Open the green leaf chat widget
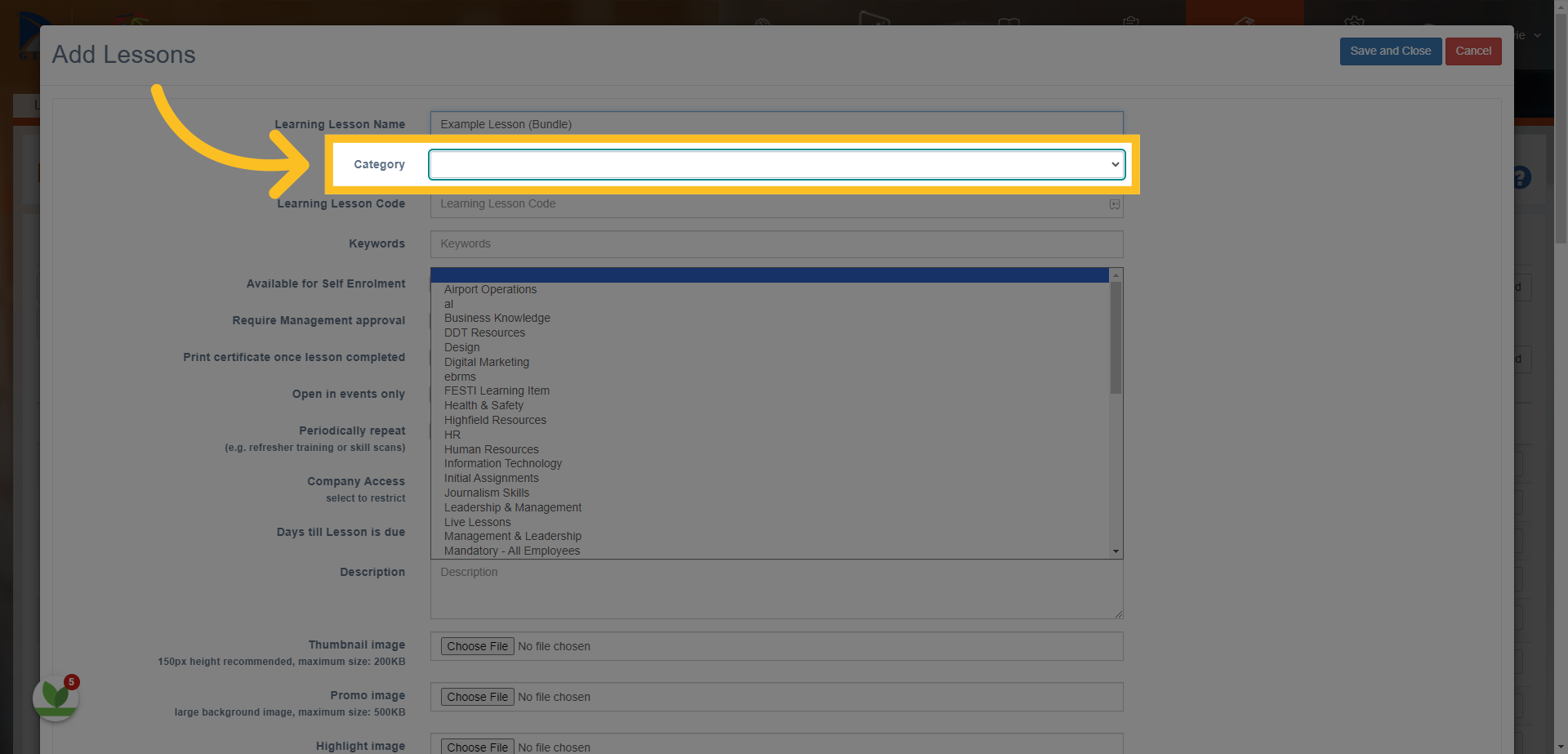Viewport: 1568px width, 754px height. point(56,698)
